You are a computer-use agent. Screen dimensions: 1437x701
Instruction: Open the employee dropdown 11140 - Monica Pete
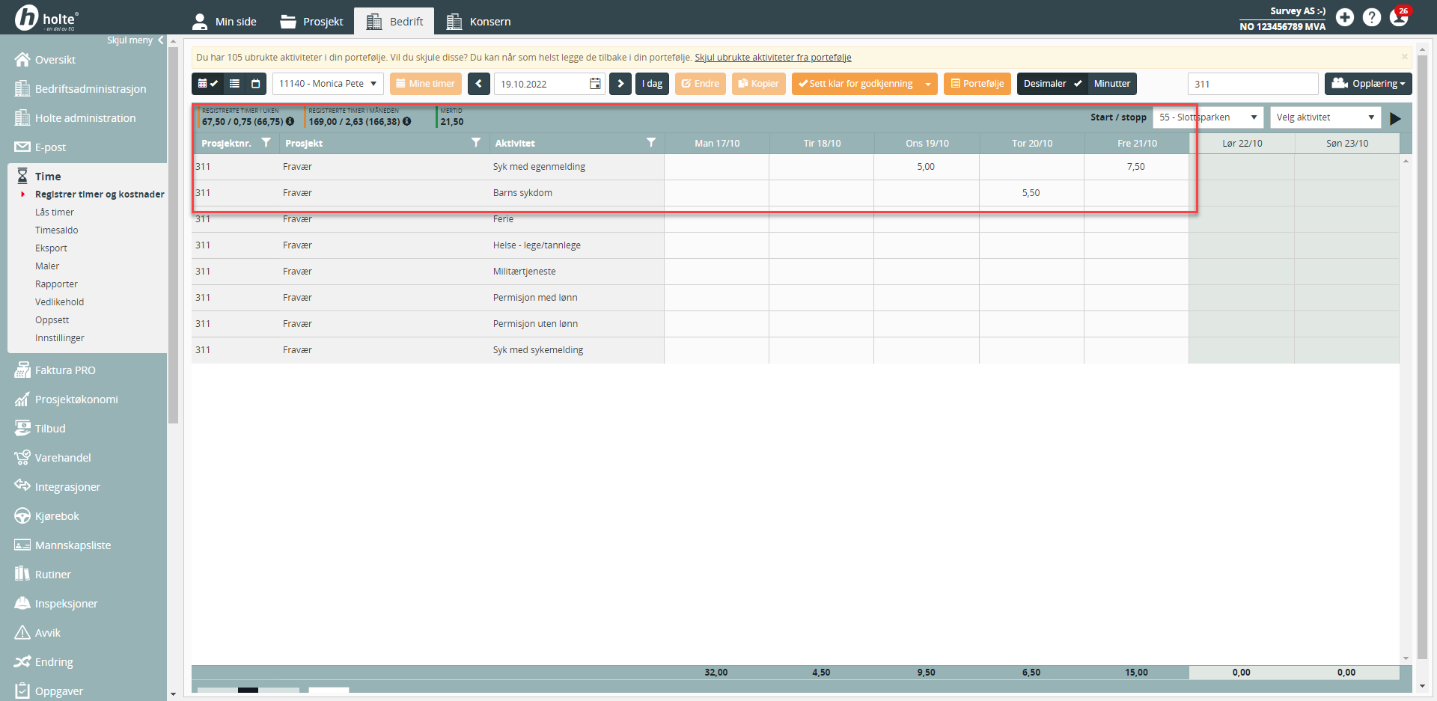[328, 84]
